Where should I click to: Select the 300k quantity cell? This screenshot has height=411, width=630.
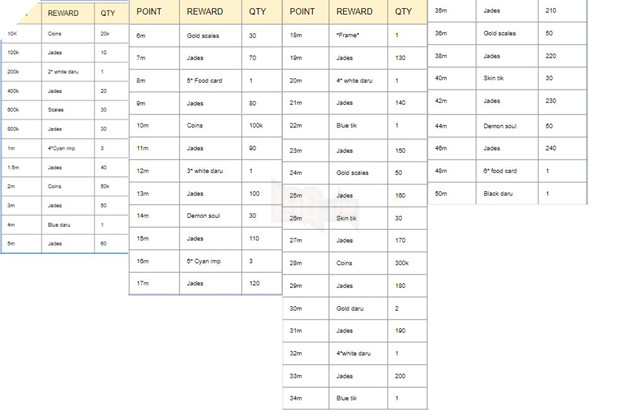[402, 262]
